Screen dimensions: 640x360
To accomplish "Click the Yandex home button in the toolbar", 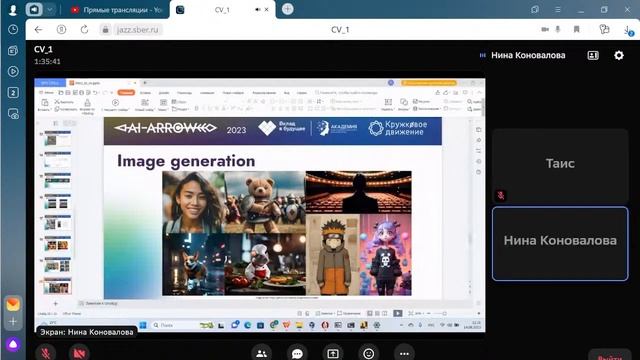I will [61, 29].
